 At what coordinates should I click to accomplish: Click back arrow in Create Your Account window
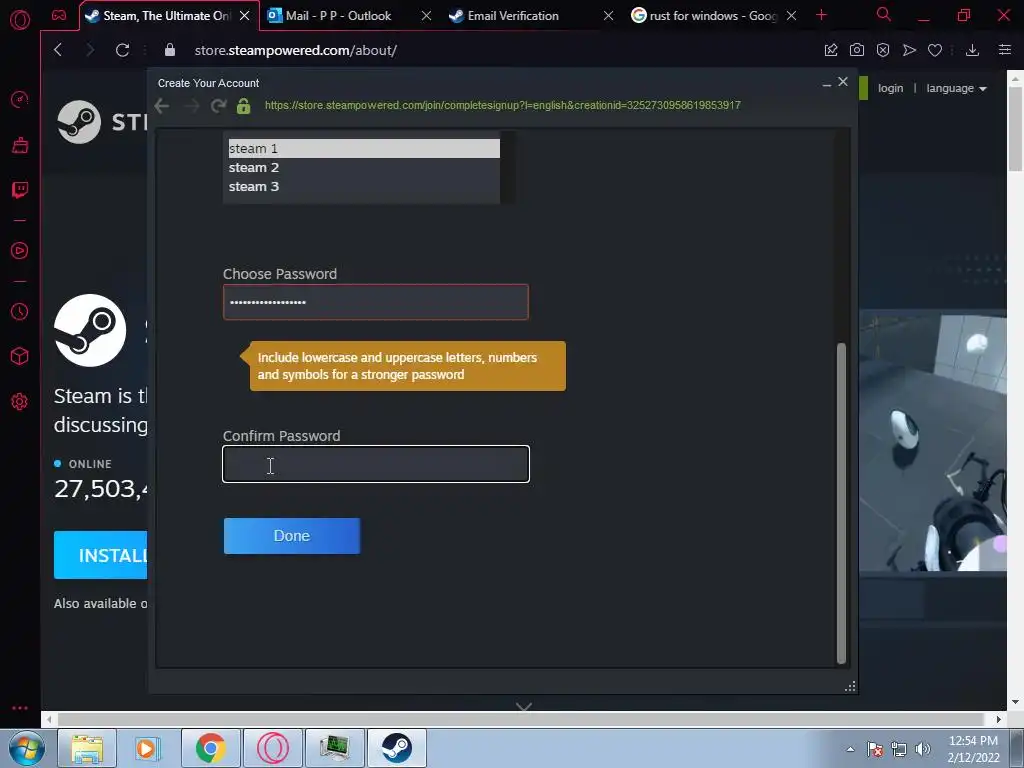[x=162, y=106]
